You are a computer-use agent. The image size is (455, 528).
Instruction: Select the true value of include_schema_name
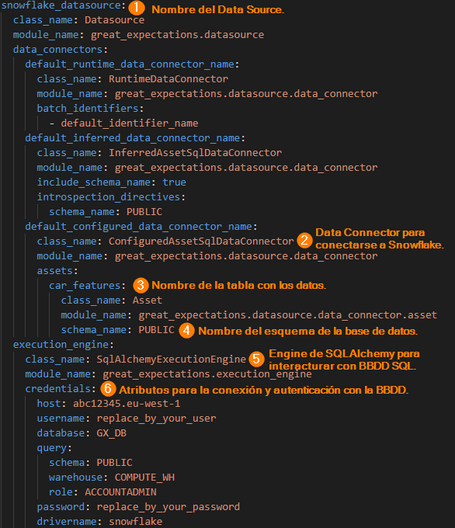point(174,182)
